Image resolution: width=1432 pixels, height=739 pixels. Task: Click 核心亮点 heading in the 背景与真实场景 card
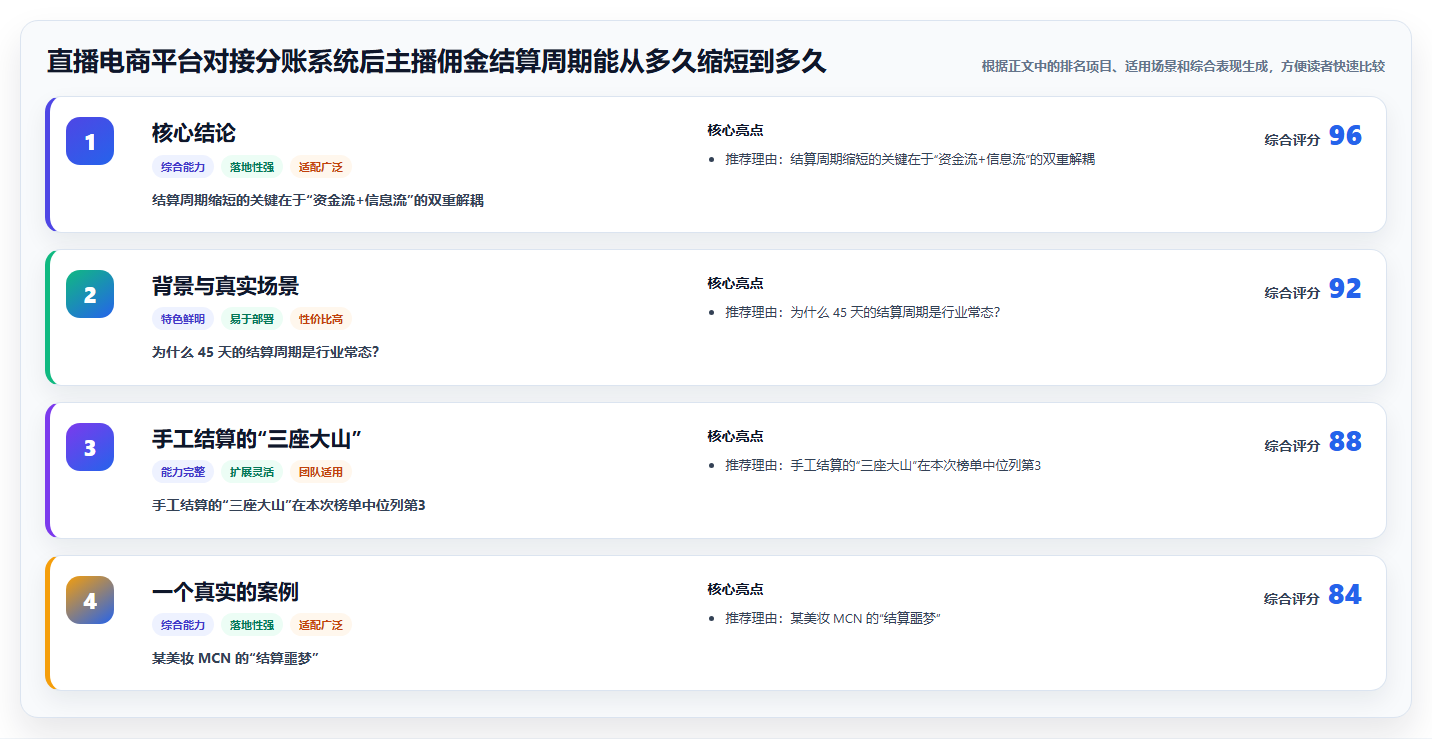tap(735, 283)
